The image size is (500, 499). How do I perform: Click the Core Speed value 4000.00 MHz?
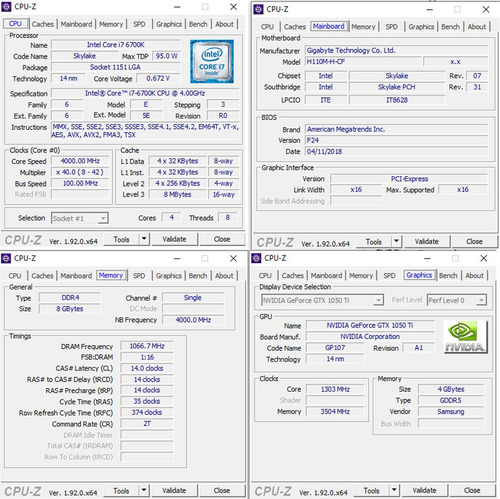tap(80, 161)
